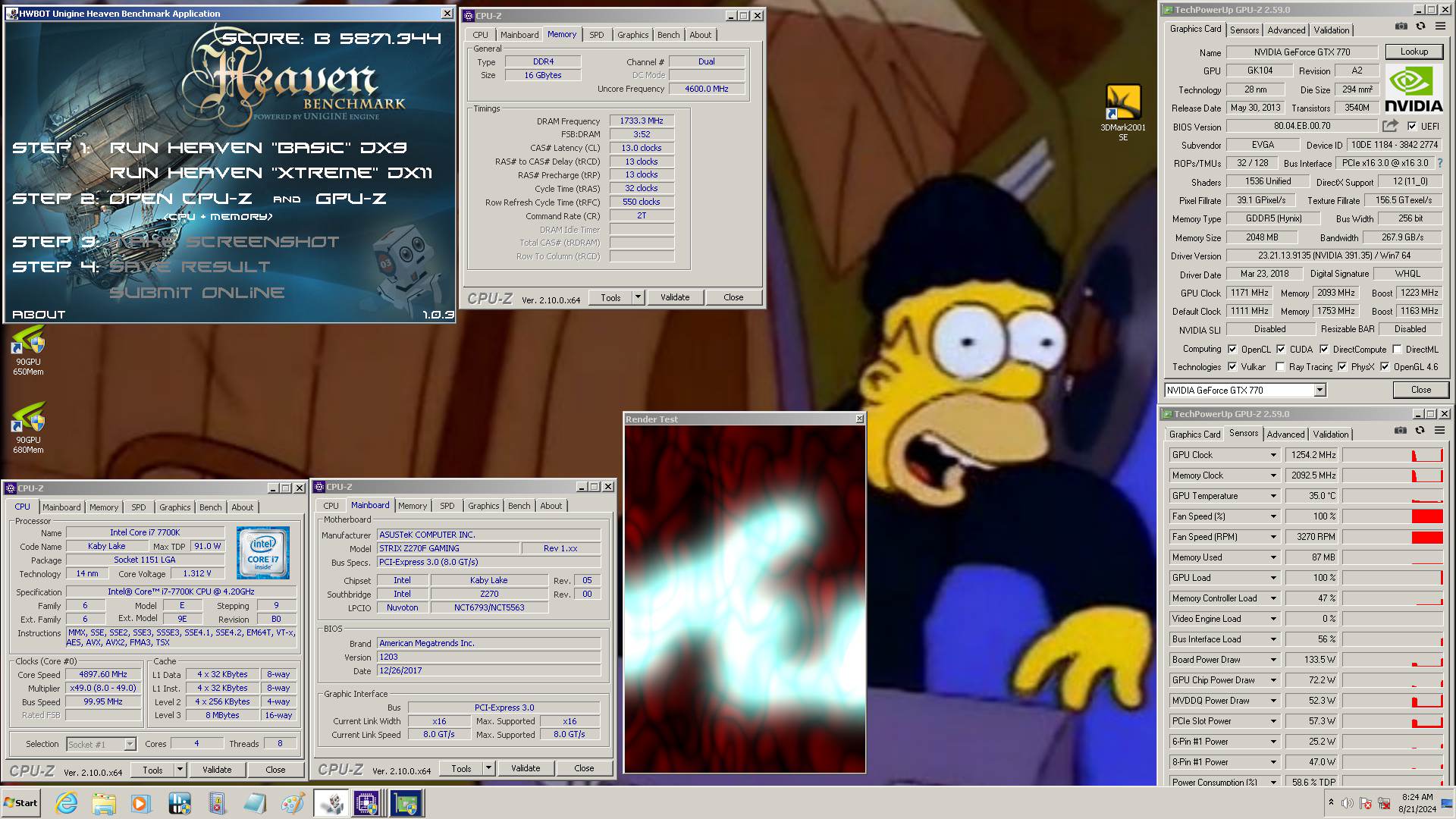Click the NVIDIA logo in GPU-Z
Viewport: 1456px width, 819px height.
pos(1414,90)
